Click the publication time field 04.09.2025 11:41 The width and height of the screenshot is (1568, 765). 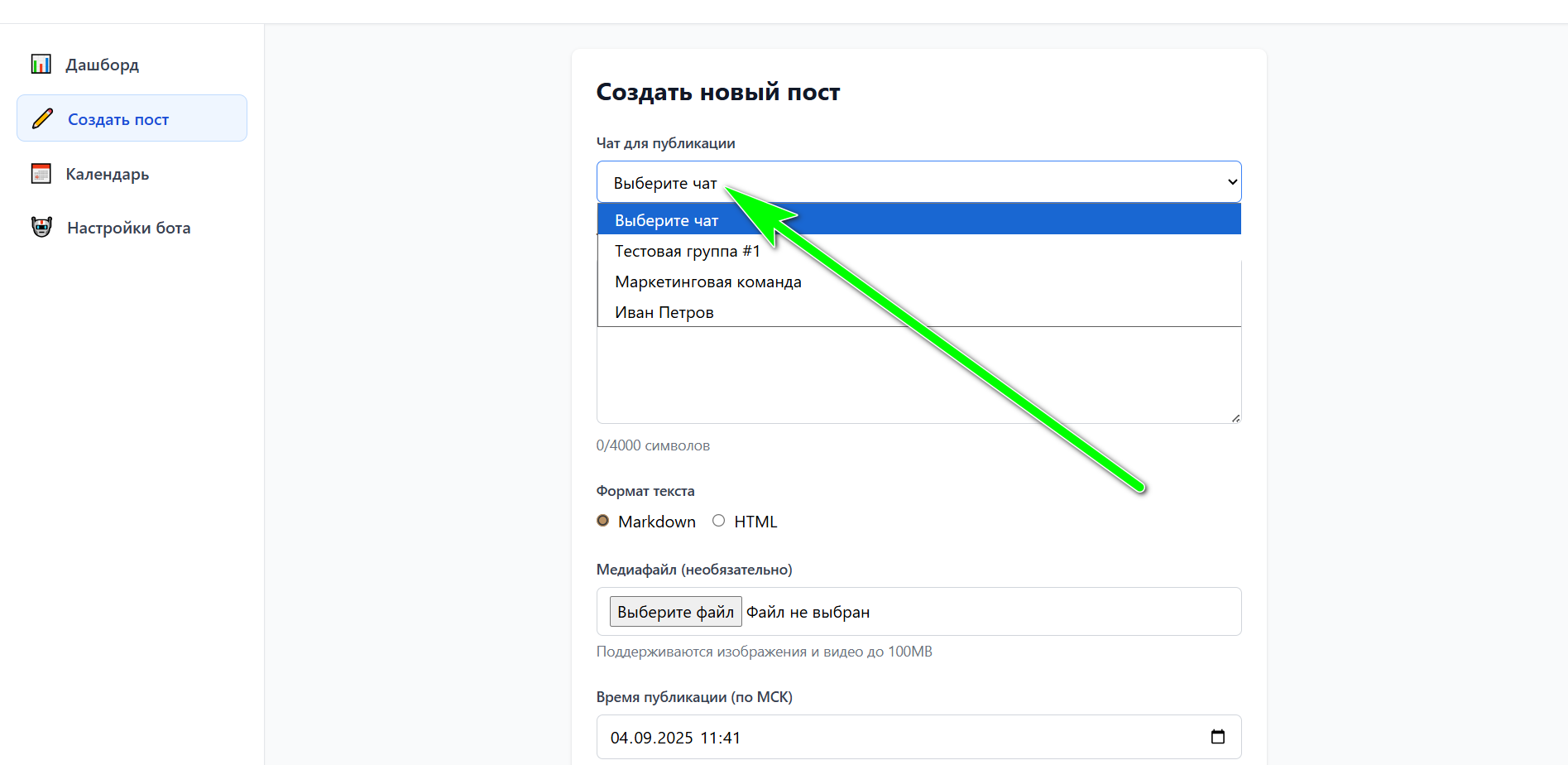918,737
